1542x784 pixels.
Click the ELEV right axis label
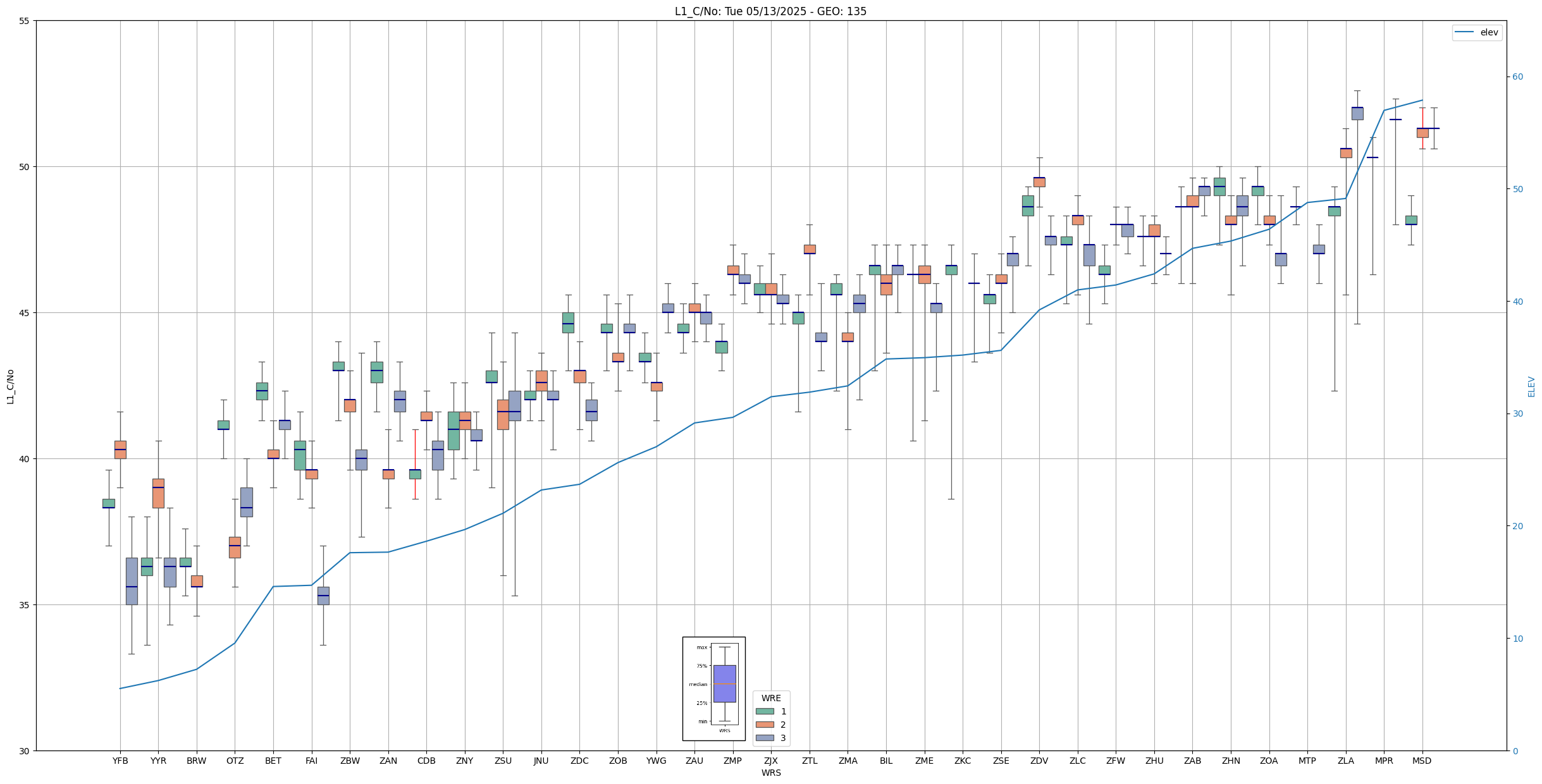pos(1531,386)
